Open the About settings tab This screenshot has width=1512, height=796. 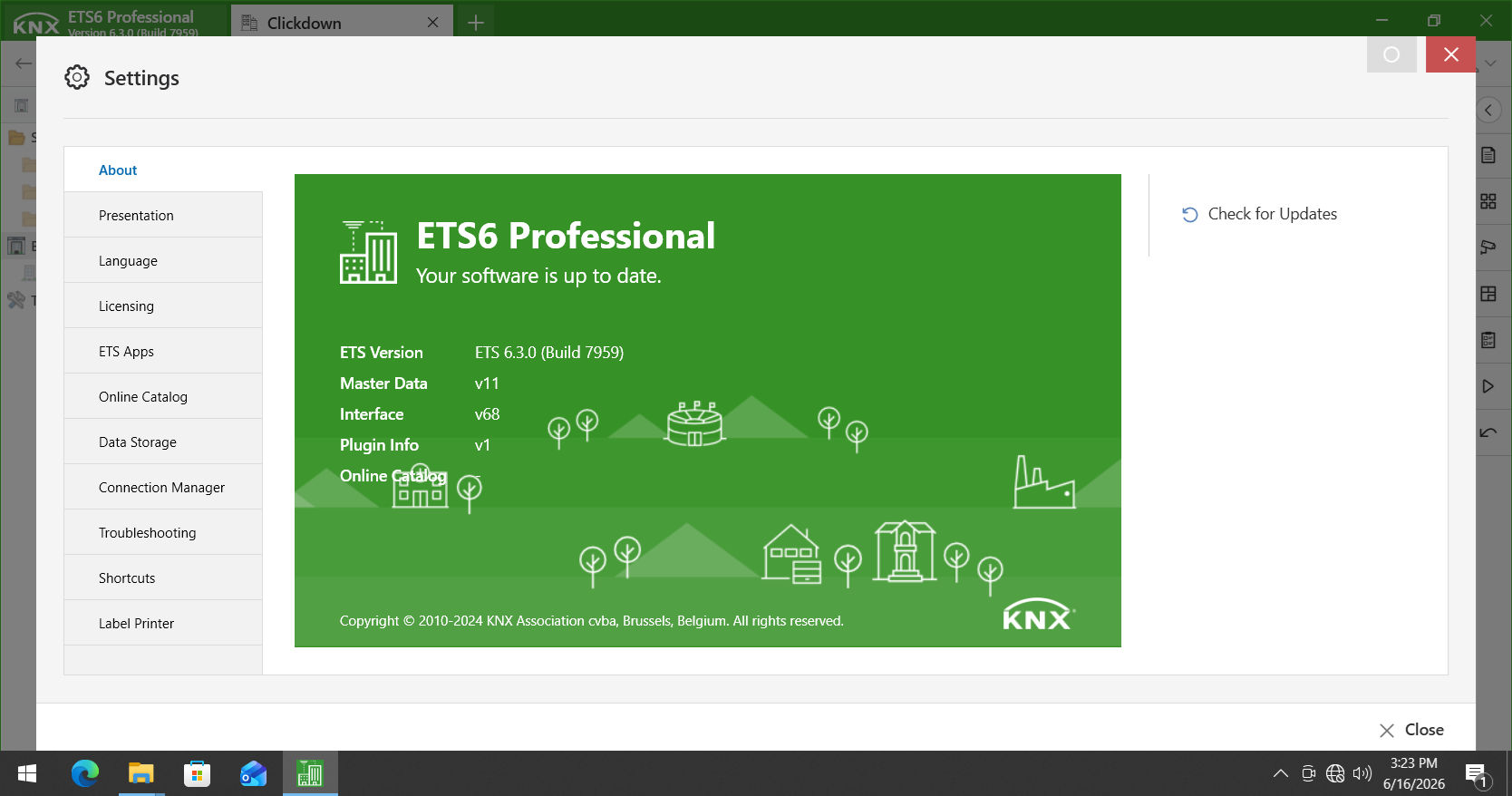[163, 170]
